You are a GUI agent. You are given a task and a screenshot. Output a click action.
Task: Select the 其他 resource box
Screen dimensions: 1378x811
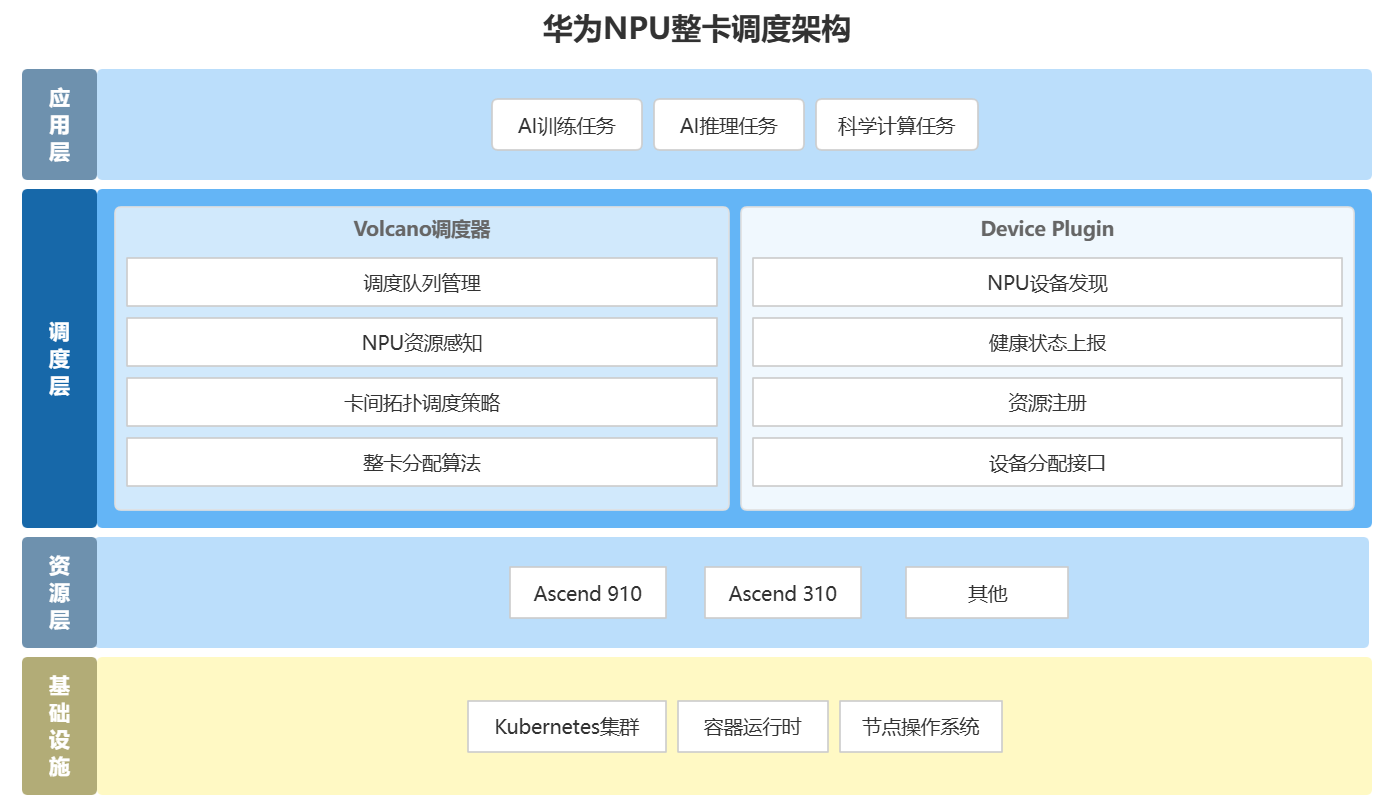(x=987, y=593)
